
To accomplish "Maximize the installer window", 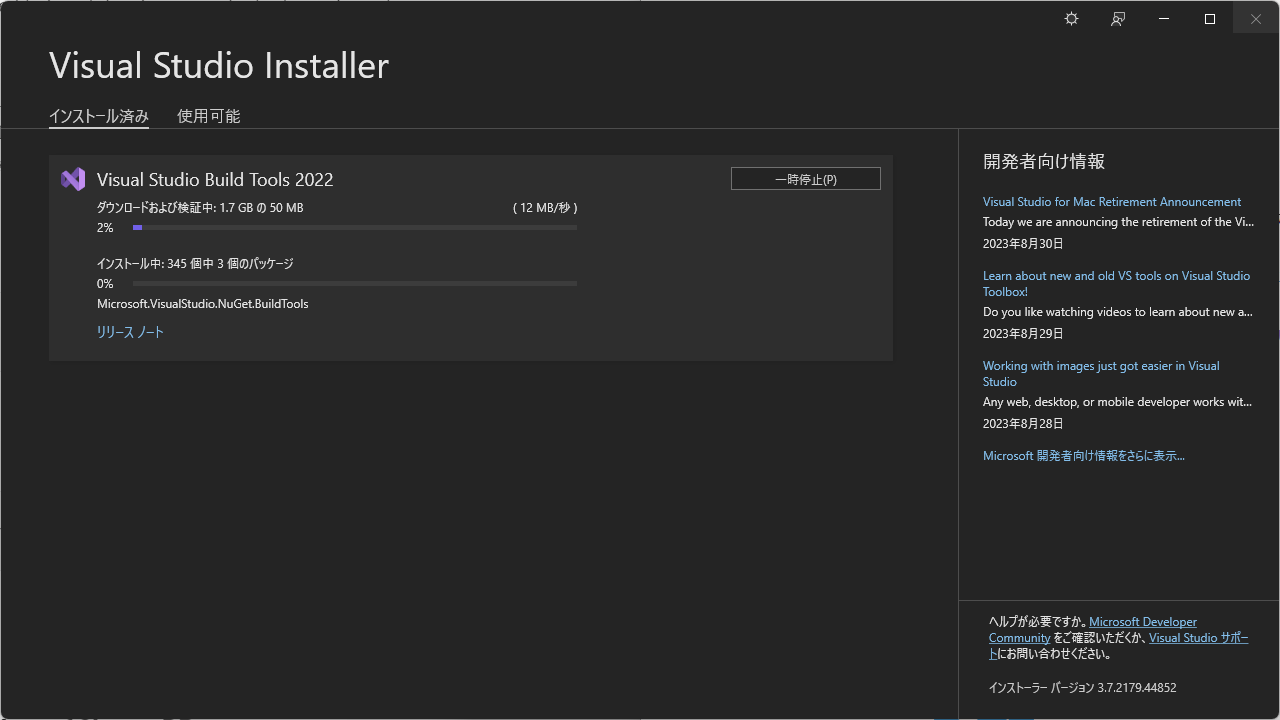I will [x=1210, y=19].
